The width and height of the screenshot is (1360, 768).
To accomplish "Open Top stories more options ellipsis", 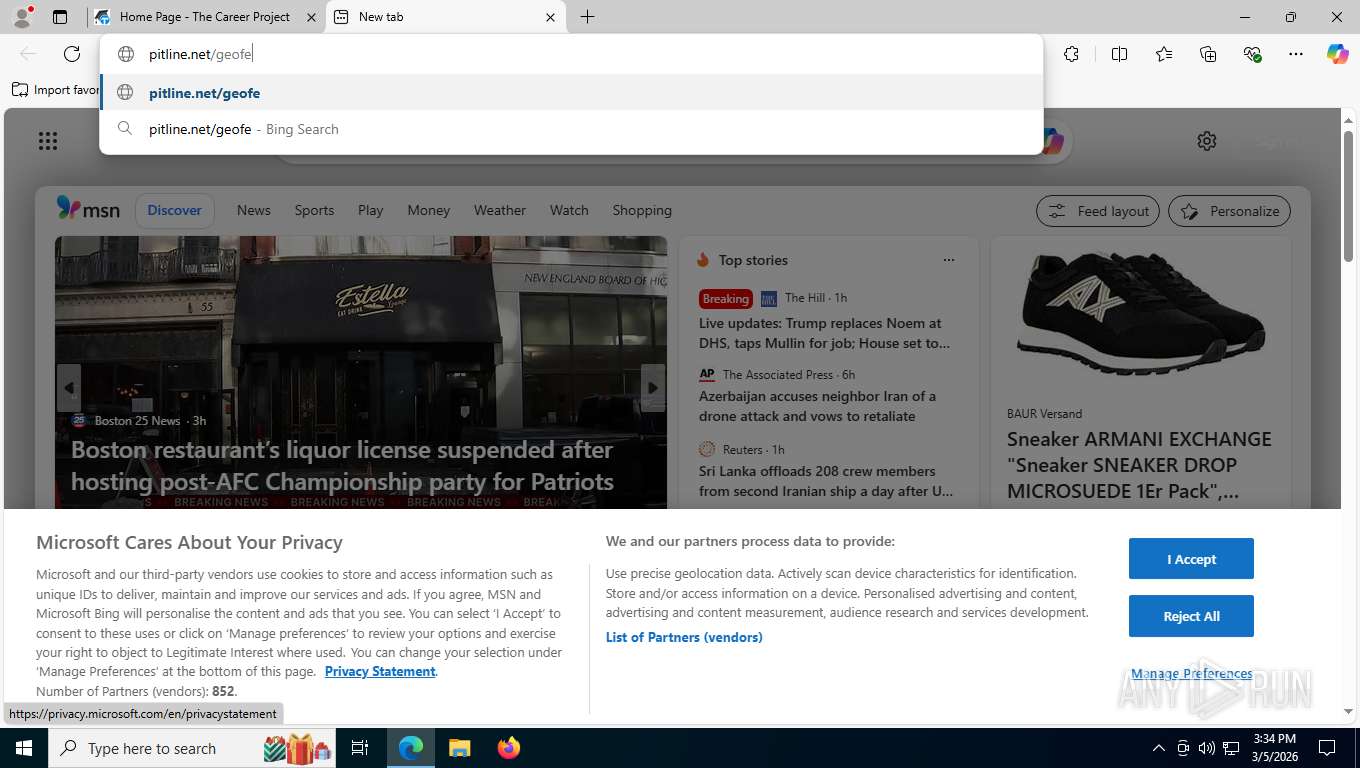I will (949, 260).
